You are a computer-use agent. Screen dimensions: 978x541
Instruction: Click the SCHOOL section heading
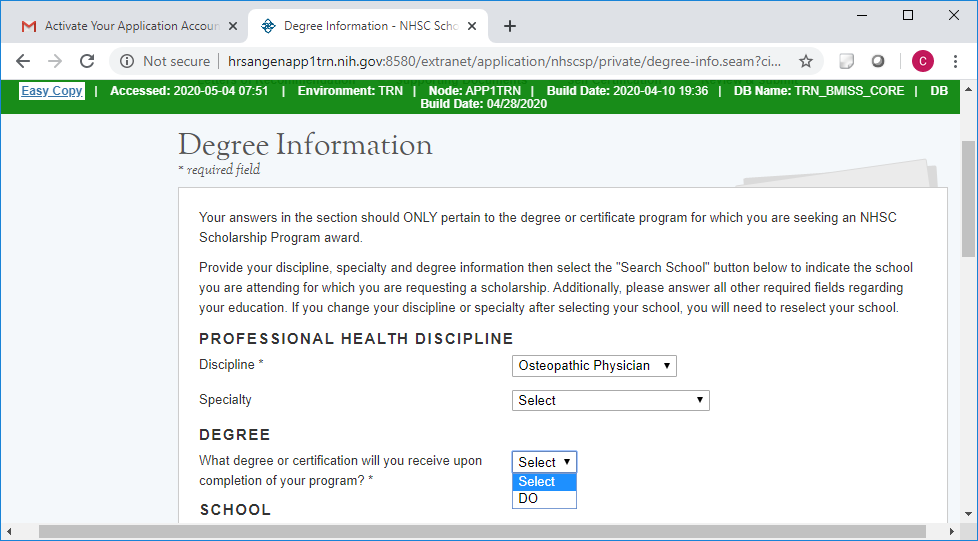[235, 510]
